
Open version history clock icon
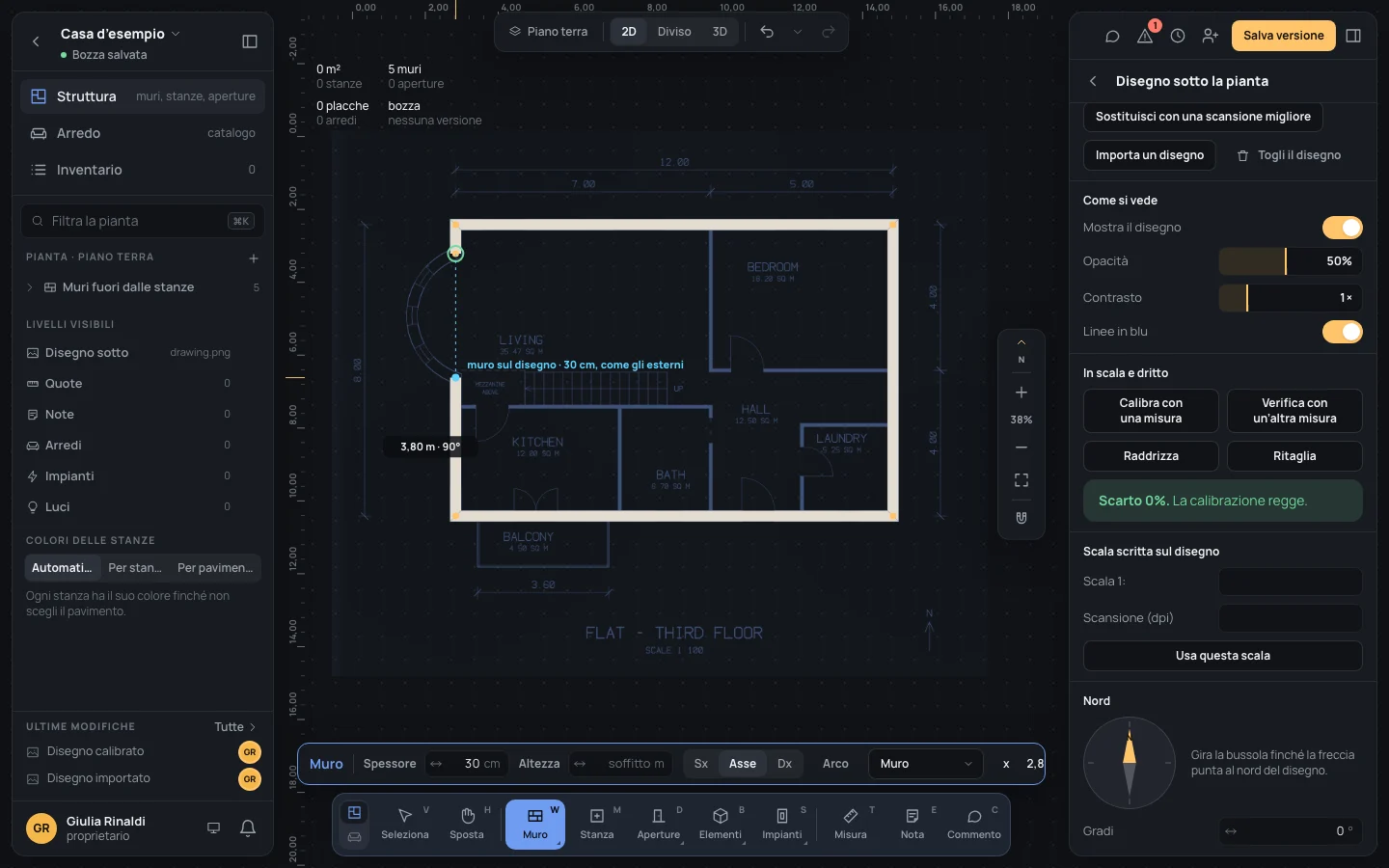tap(1178, 36)
